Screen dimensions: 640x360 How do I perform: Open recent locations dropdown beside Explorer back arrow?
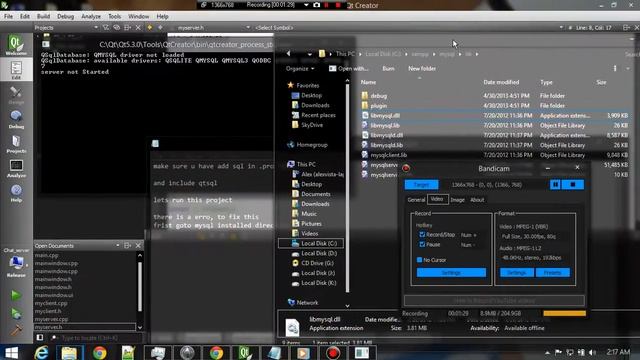309,54
